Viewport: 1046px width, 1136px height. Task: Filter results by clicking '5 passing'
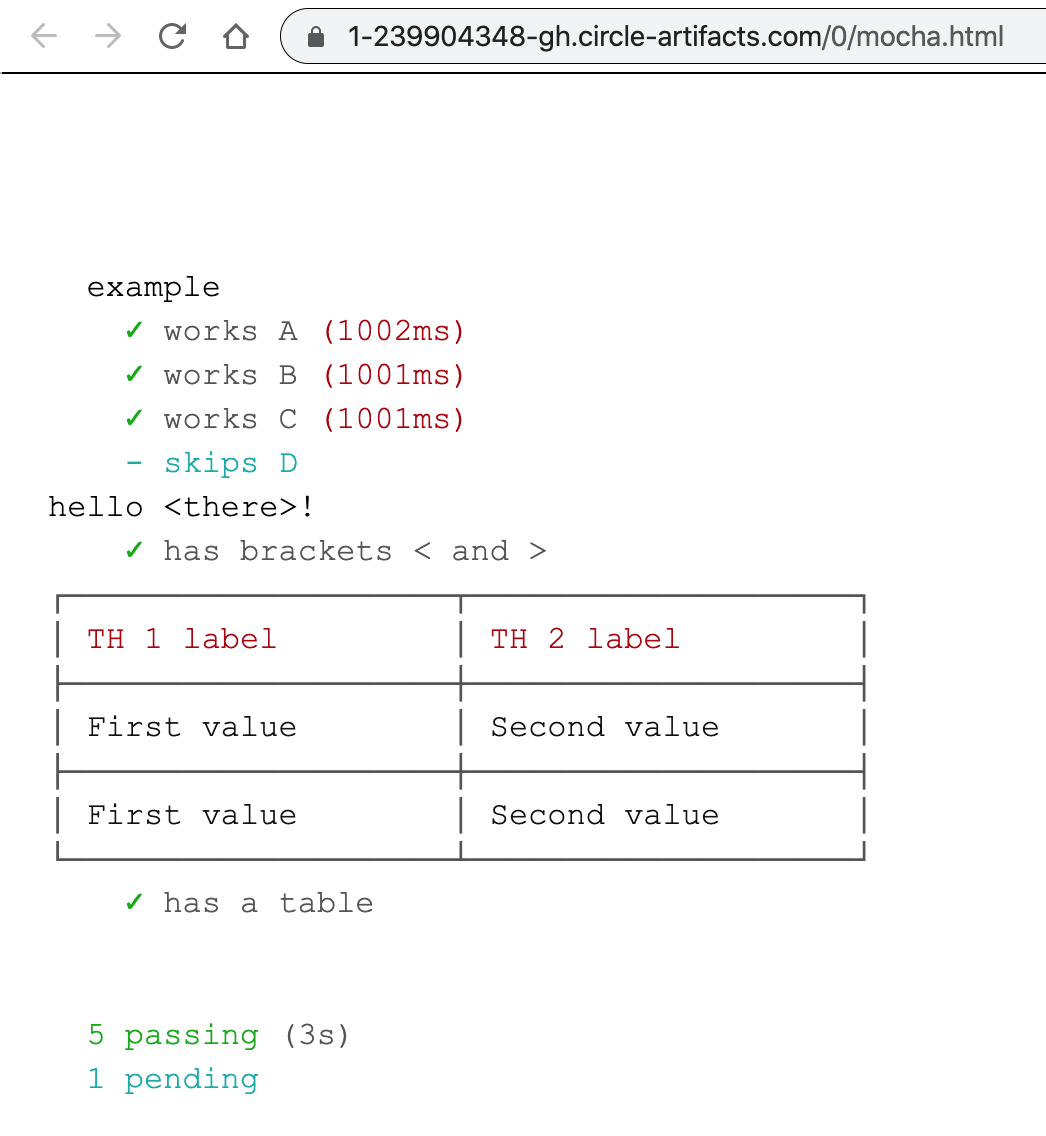click(172, 1034)
